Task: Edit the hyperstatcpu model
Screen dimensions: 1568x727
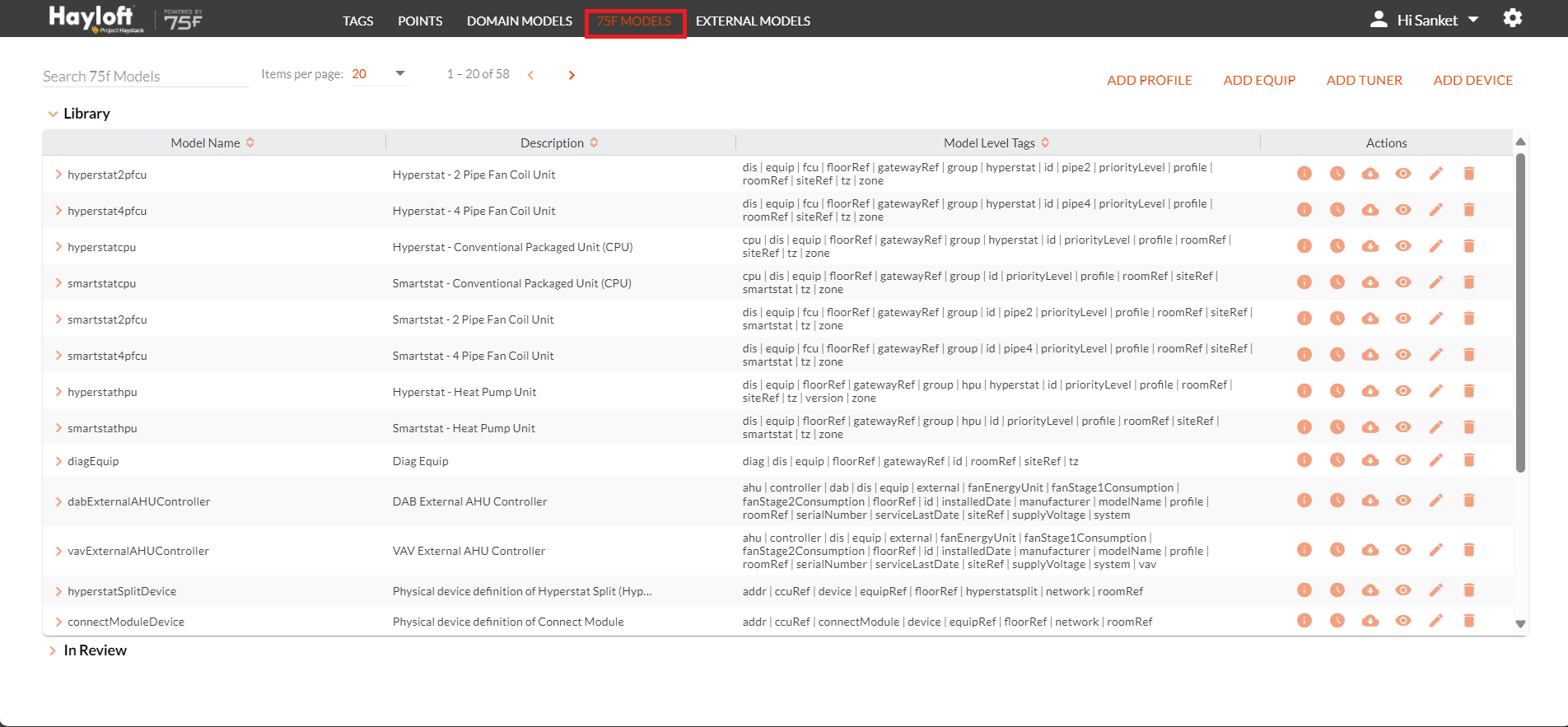Action: coord(1436,246)
